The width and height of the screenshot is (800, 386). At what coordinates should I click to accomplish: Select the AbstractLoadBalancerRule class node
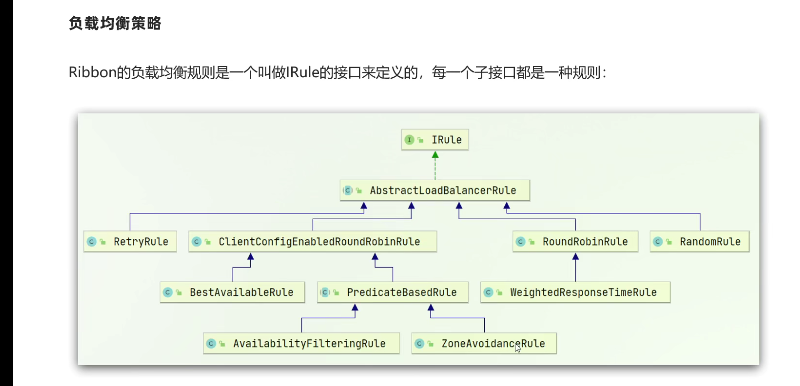435,190
